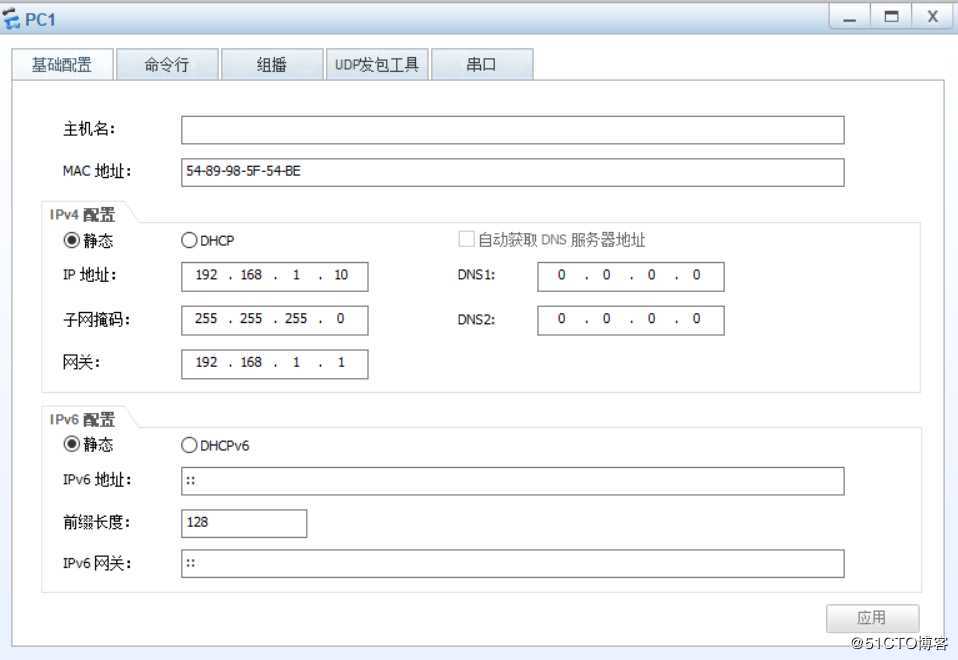Switch to the 基础配置 tab

62,64
